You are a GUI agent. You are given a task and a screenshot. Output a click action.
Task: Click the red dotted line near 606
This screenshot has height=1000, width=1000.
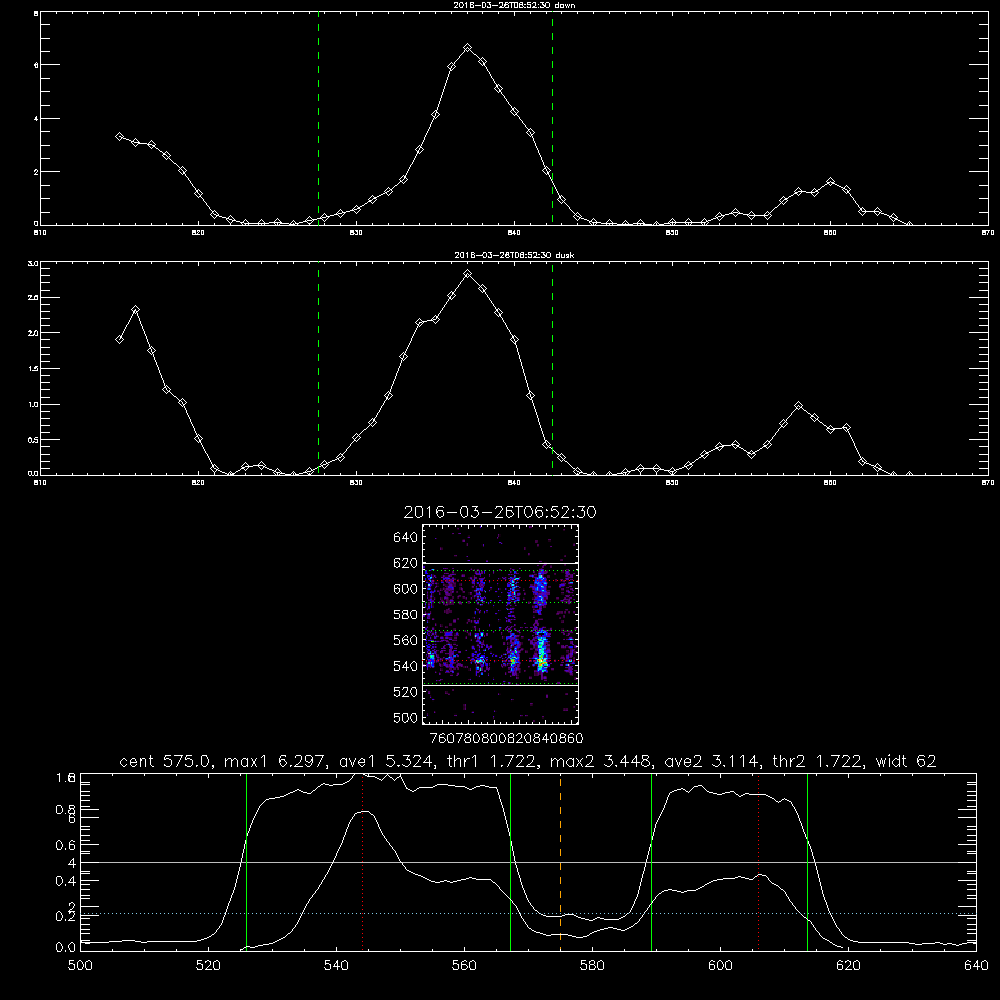(x=758, y=861)
